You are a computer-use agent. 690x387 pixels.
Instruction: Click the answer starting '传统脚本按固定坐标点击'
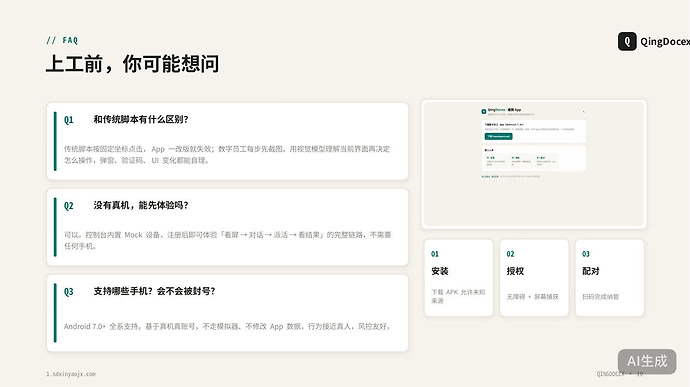[227, 155]
